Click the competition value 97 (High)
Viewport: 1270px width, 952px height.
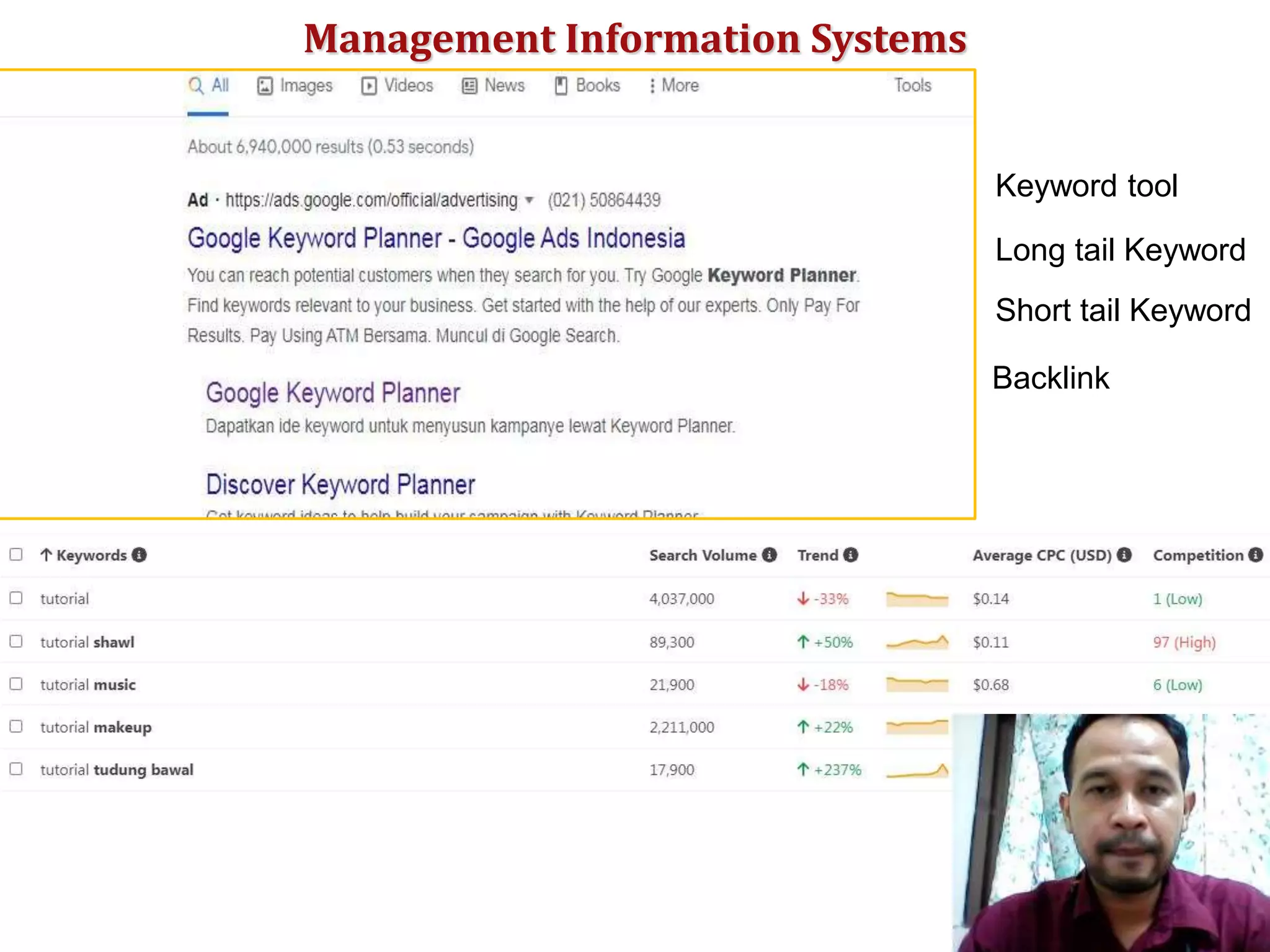point(1184,642)
